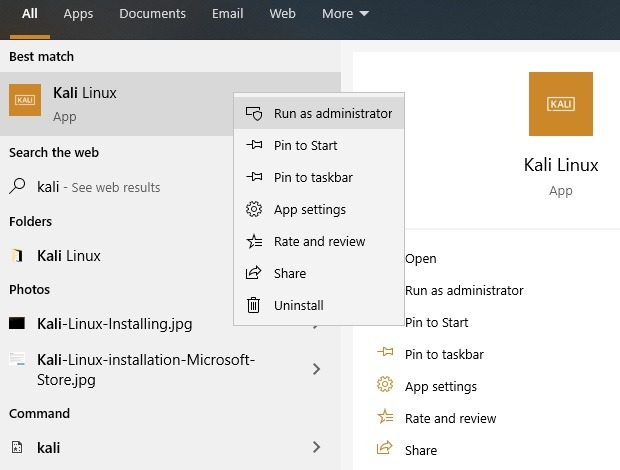This screenshot has height=470, width=620.
Task: Expand the kali command result chevron
Action: (316, 447)
